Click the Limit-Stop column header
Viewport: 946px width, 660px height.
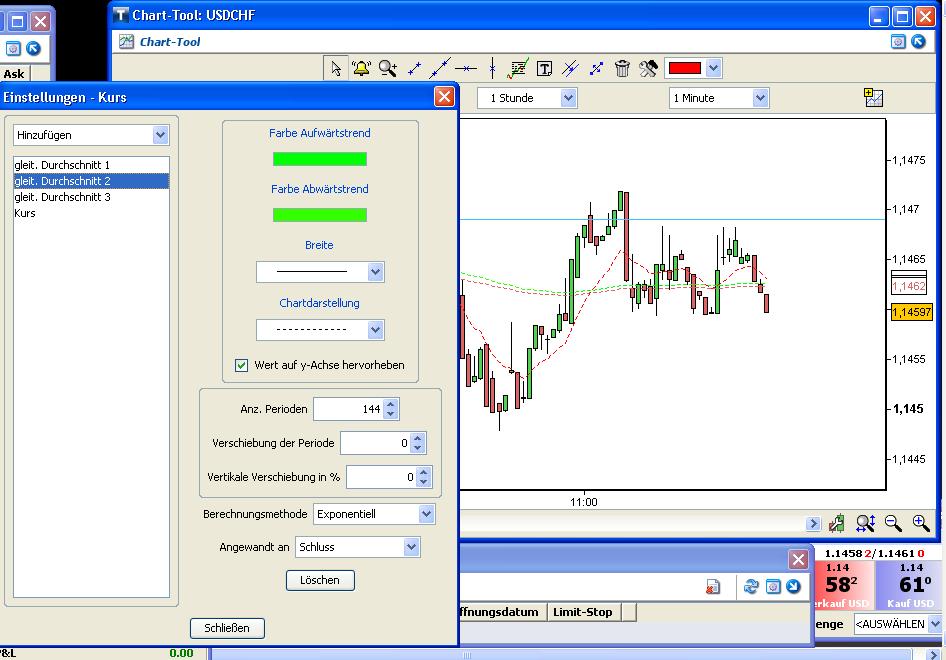point(583,612)
